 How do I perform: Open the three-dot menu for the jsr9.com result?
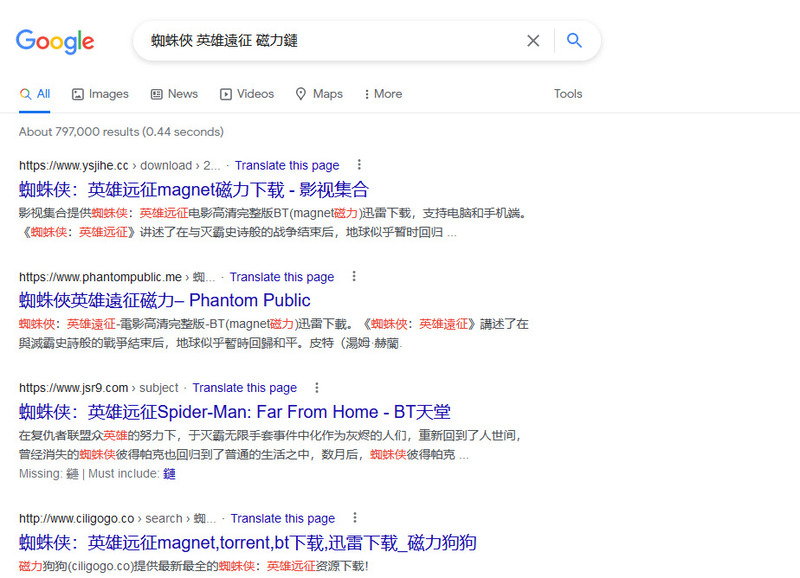click(317, 387)
